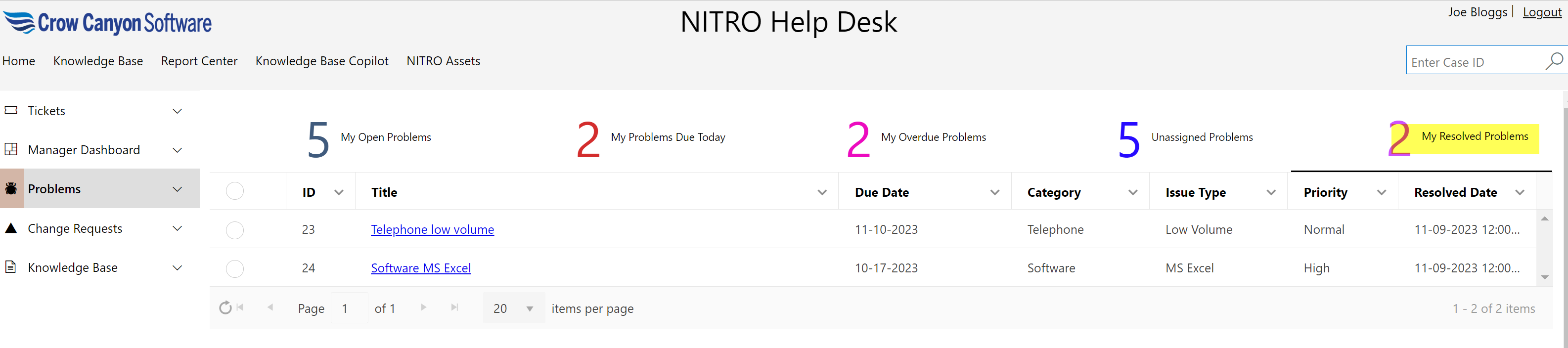This screenshot has height=348, width=1568.
Task: Click the Knowledge Base document icon
Action: coord(11,267)
